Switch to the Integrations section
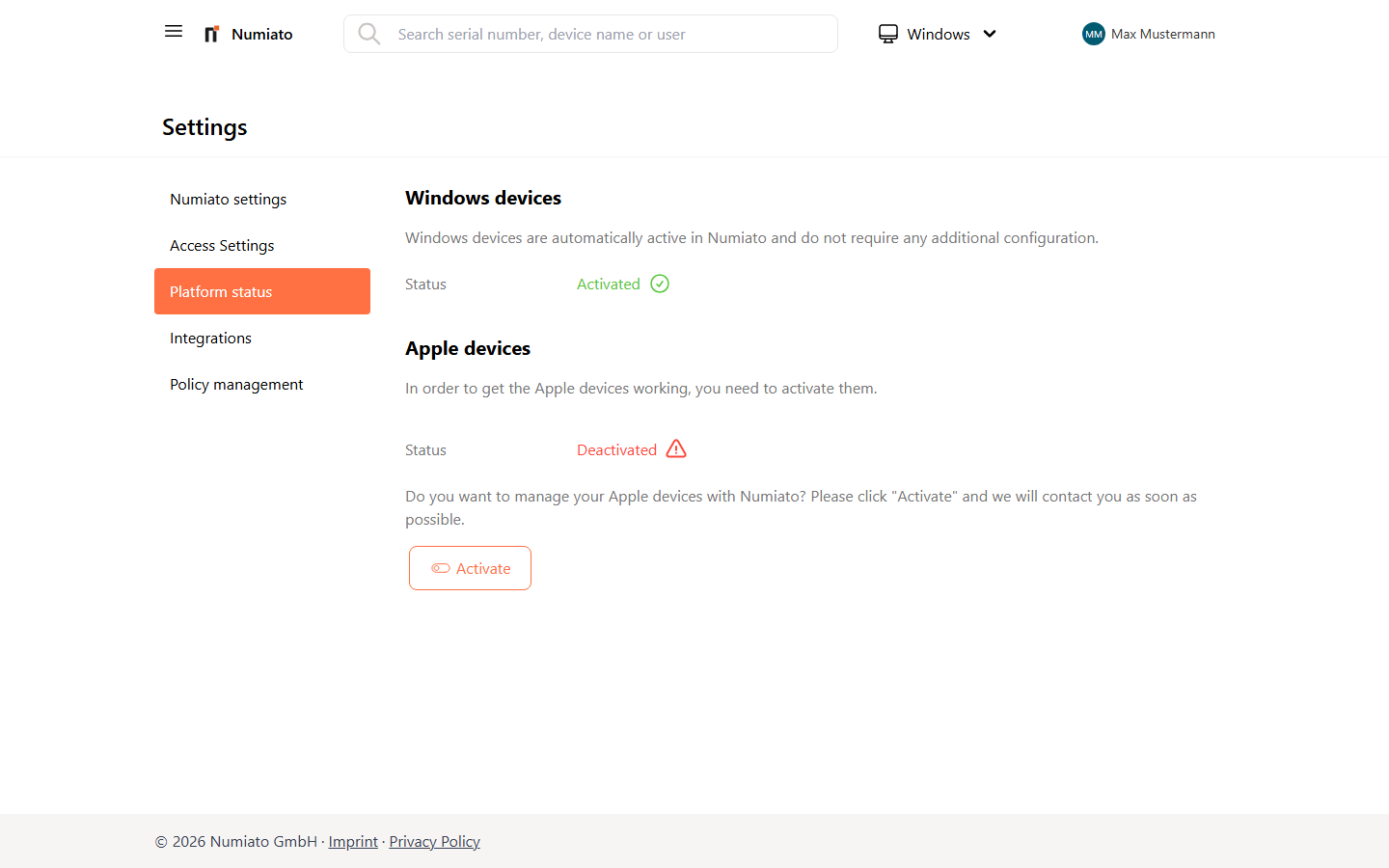Viewport: 1389px width, 868px height. 210,338
